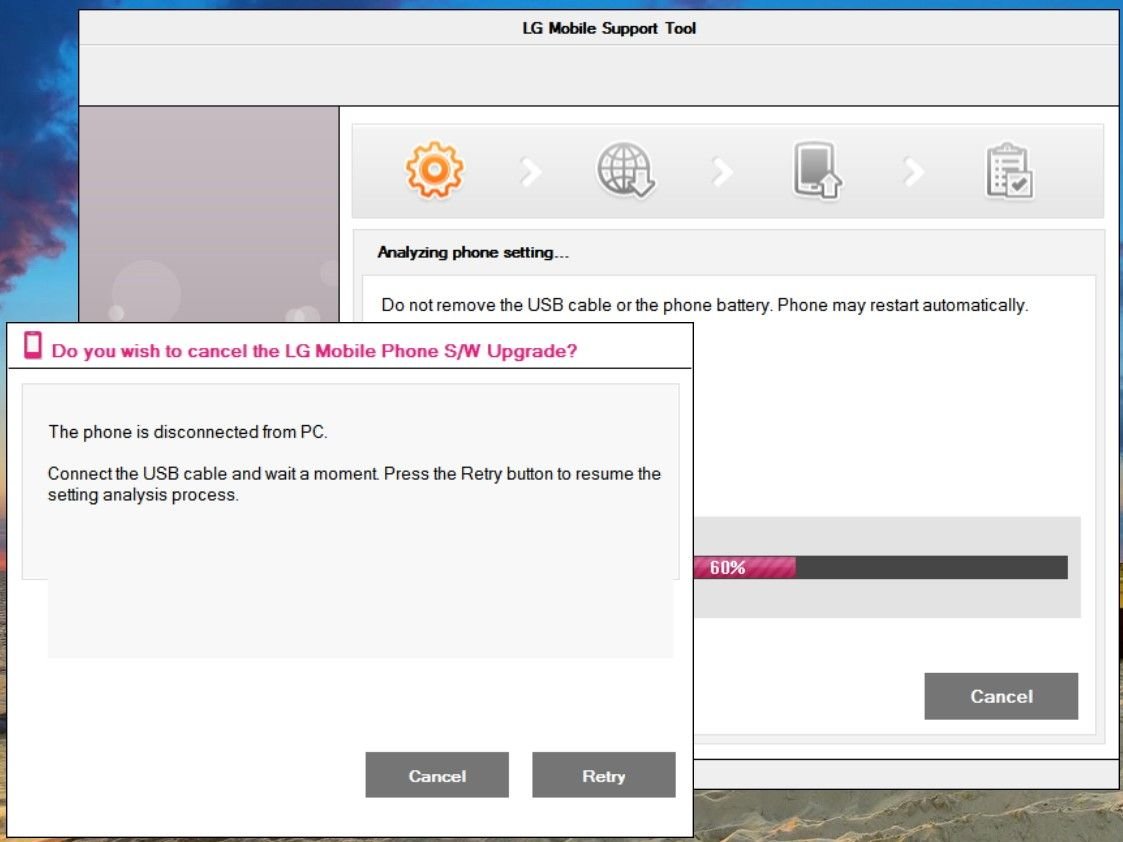Viewport: 1123px width, 842px height.
Task: Click the arrow between the phone and clipboard steps
Action: pyautogui.click(x=914, y=172)
